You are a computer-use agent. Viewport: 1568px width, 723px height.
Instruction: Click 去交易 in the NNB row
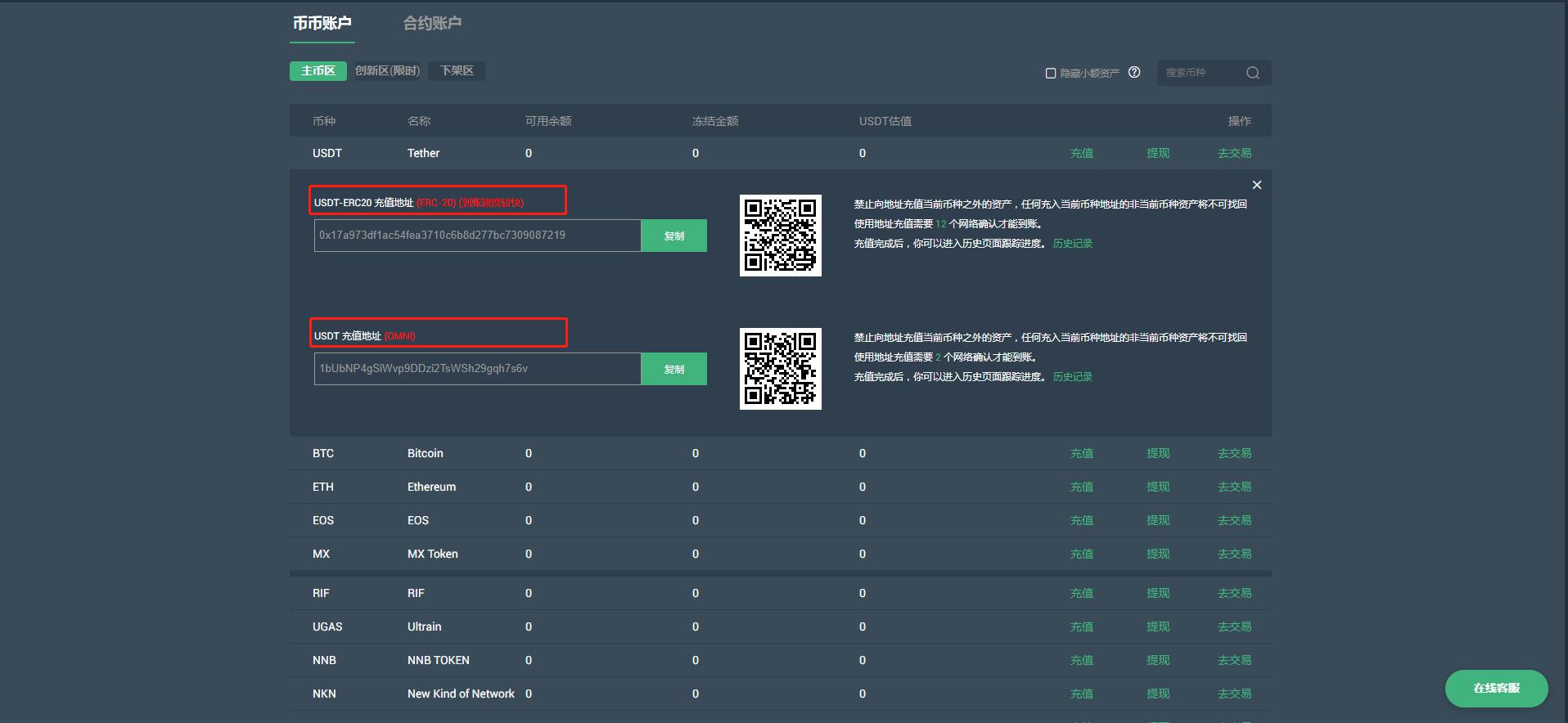click(x=1235, y=660)
